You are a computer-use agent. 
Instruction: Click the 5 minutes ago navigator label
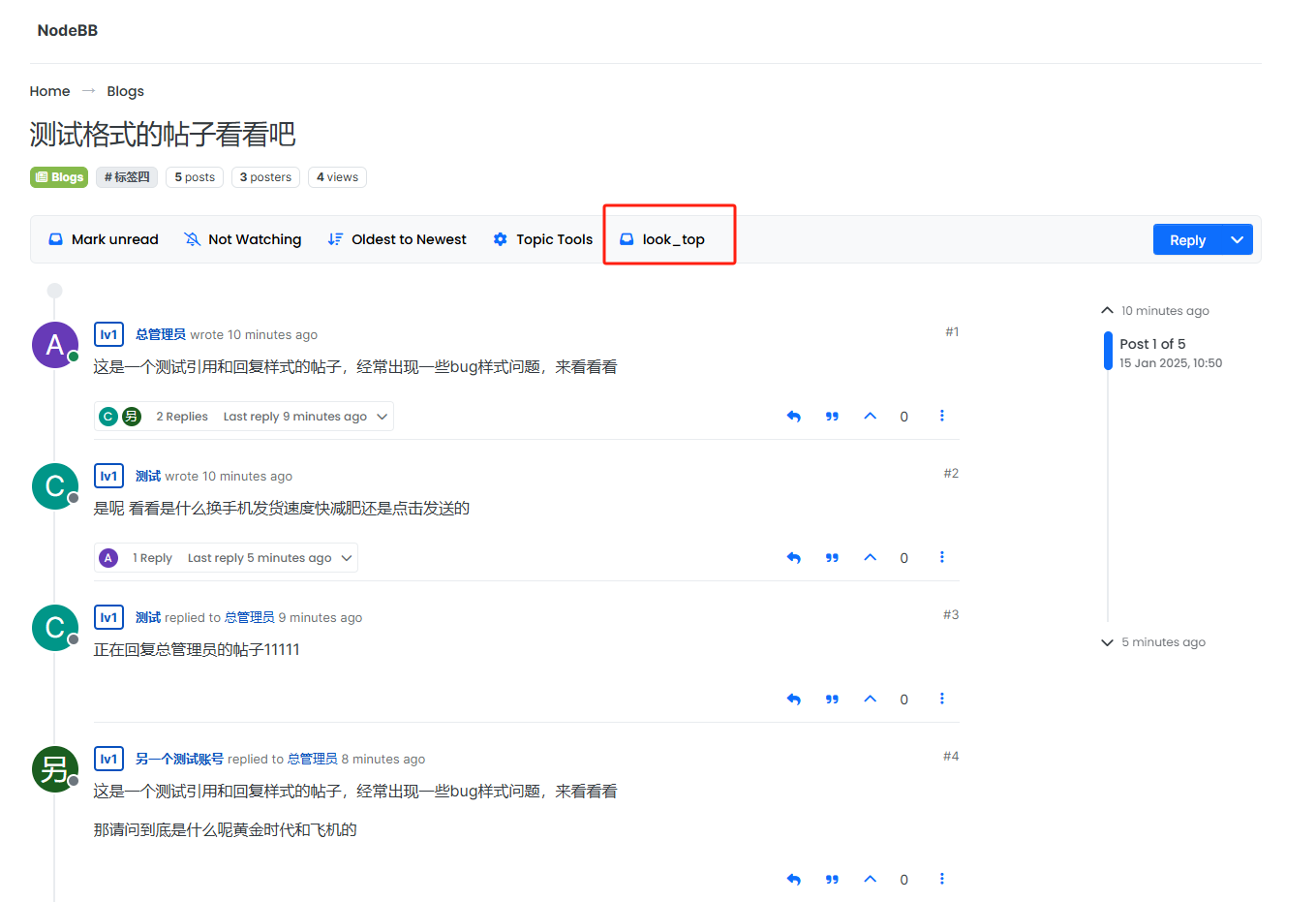1163,642
